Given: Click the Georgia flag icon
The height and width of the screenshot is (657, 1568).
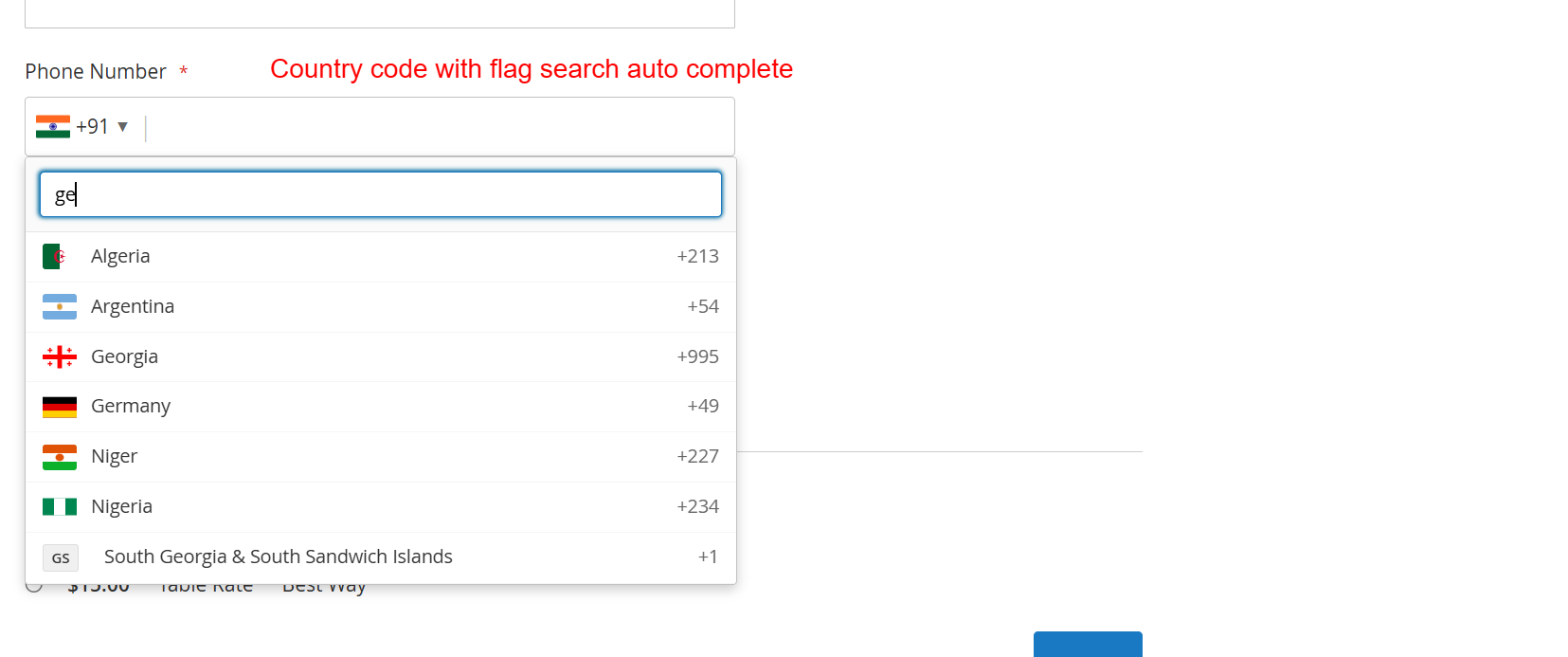Looking at the screenshot, I should (x=60, y=357).
